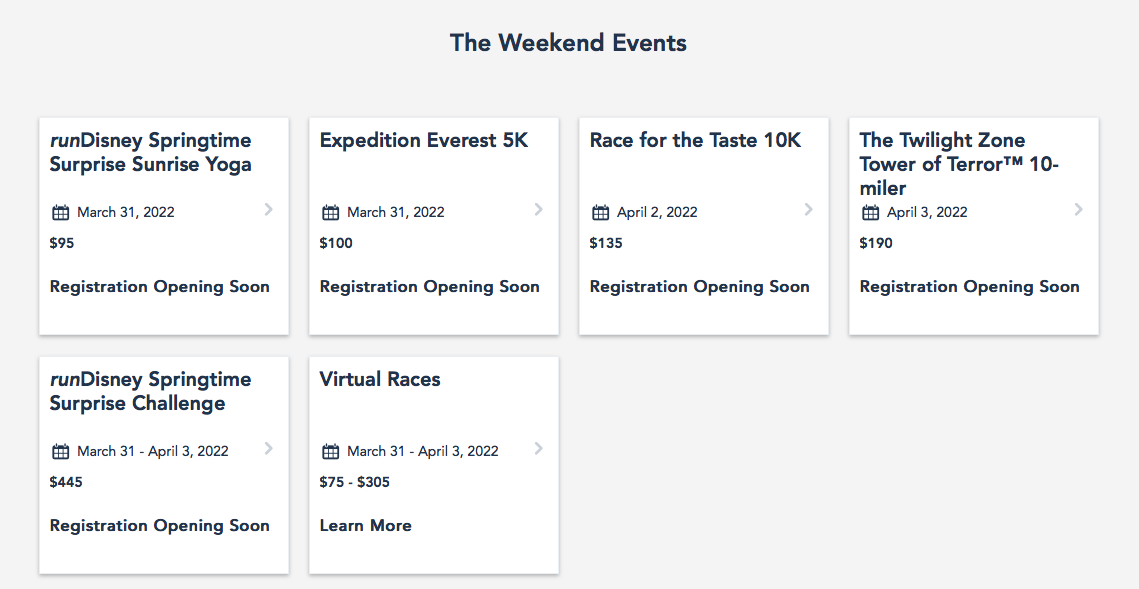Click chevron on Race for the Taste 10K
1139x589 pixels.
[808, 209]
